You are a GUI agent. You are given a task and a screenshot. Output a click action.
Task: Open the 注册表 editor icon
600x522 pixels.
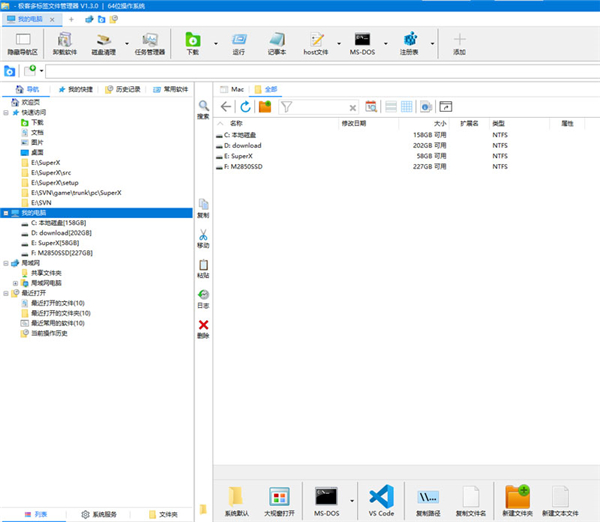click(x=409, y=42)
